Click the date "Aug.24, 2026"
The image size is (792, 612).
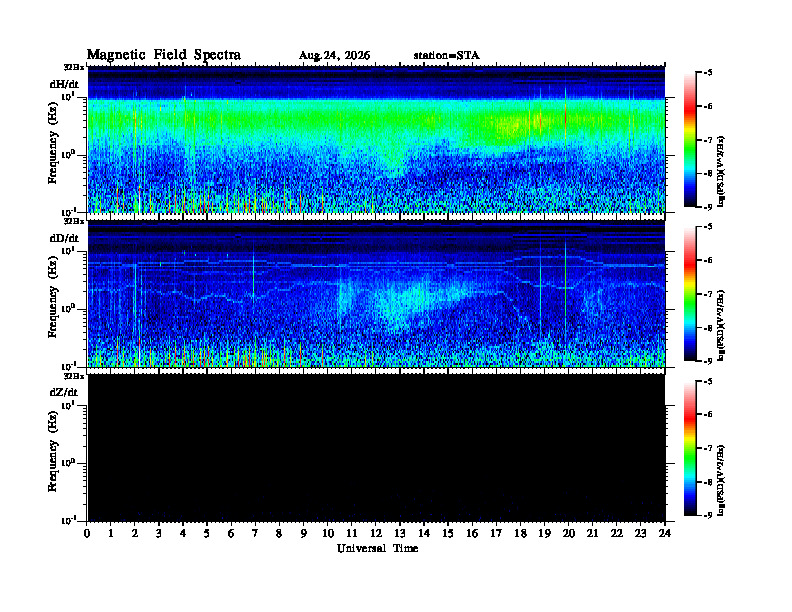[334, 56]
